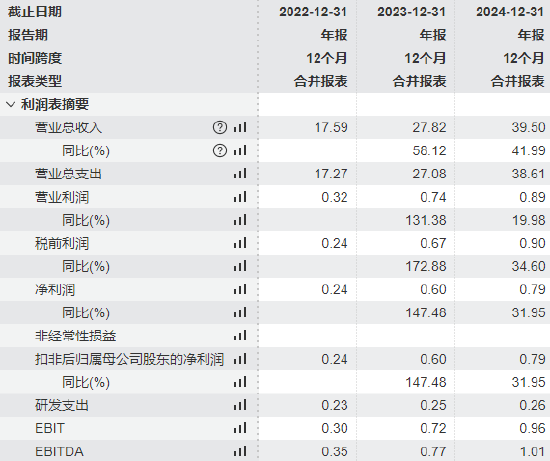The height and width of the screenshot is (461, 550).
Task: Show chart for EBIT row
Action: pyautogui.click(x=240, y=428)
